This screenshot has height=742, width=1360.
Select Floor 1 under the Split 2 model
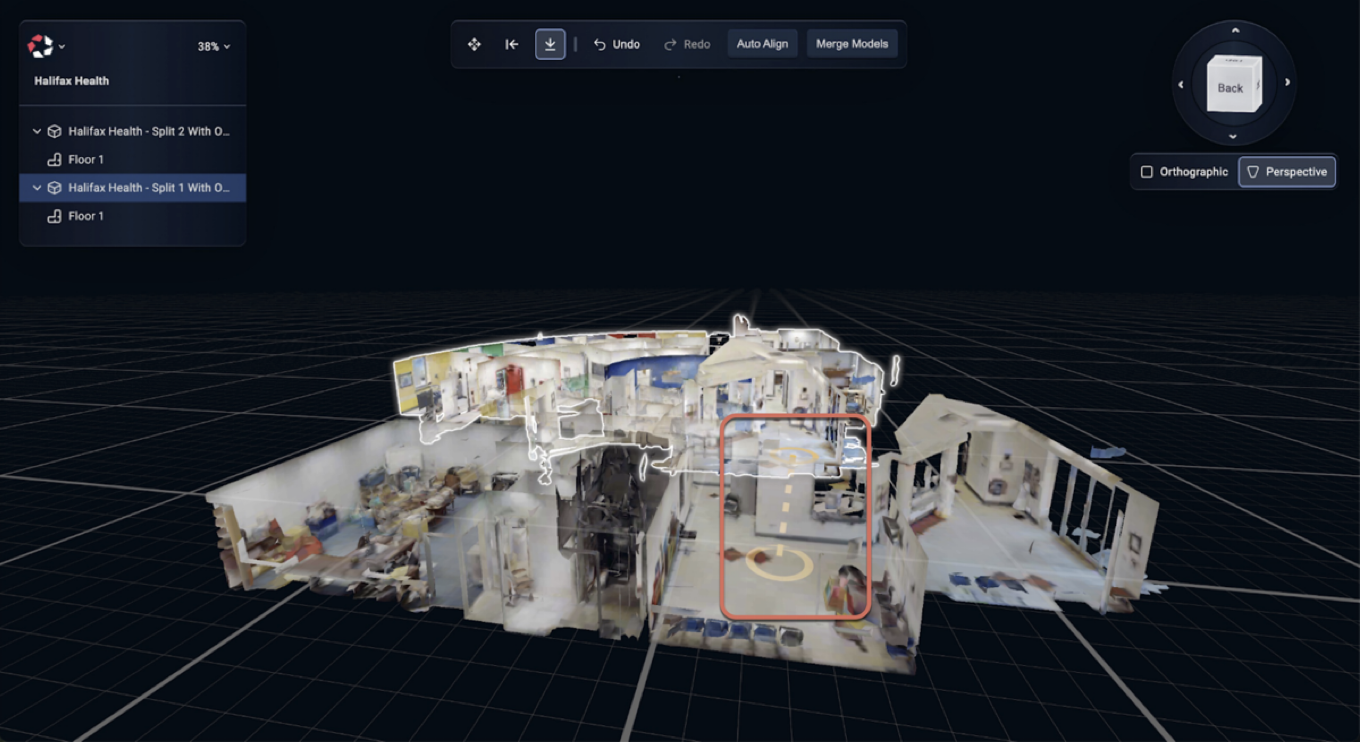(x=85, y=160)
